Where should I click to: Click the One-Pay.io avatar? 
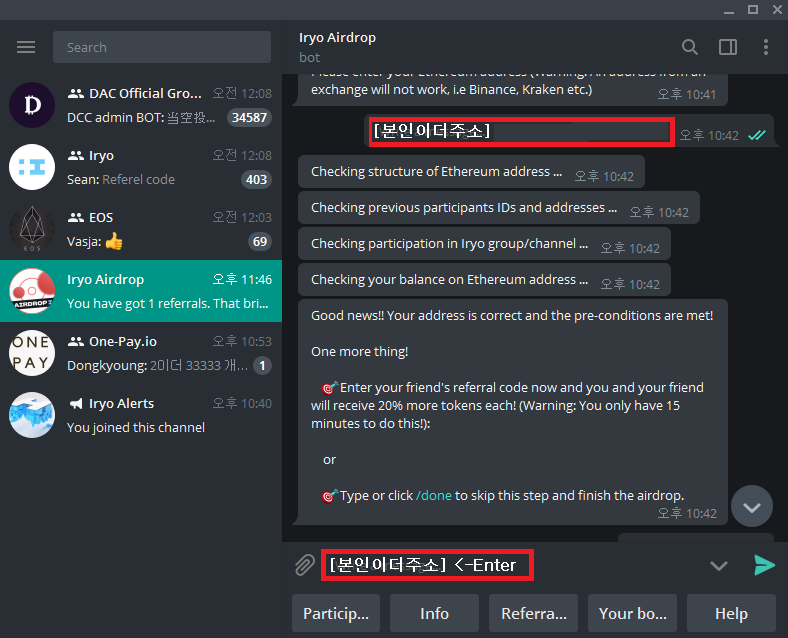point(32,353)
